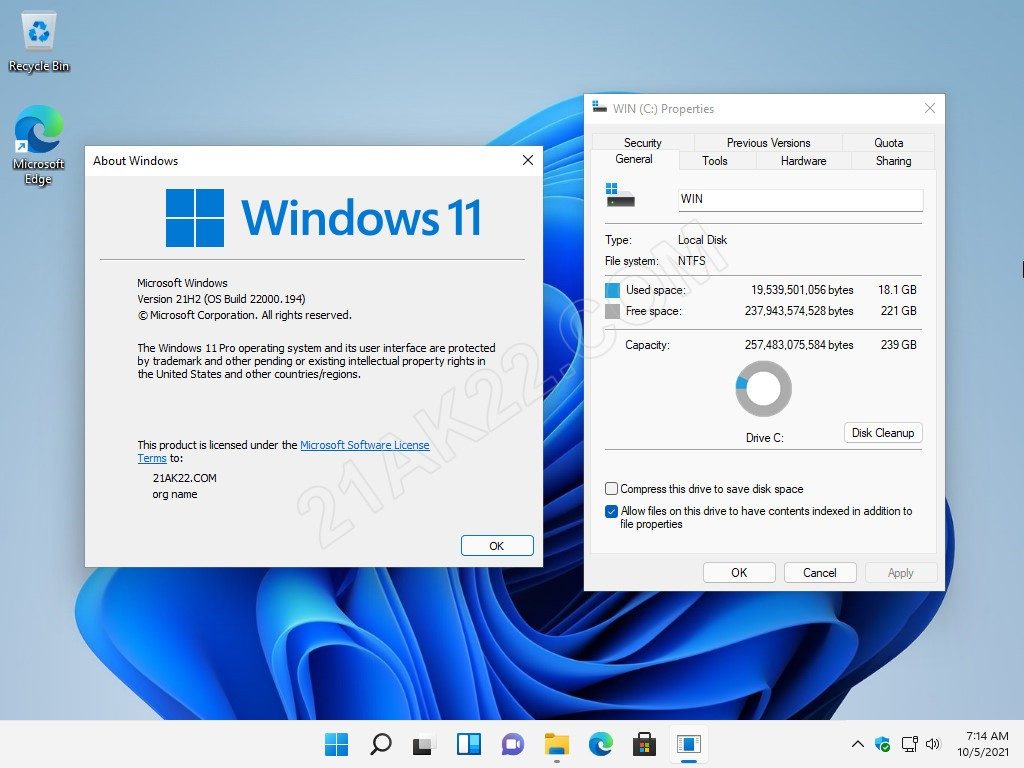Launch Edge from the taskbar

(601, 744)
